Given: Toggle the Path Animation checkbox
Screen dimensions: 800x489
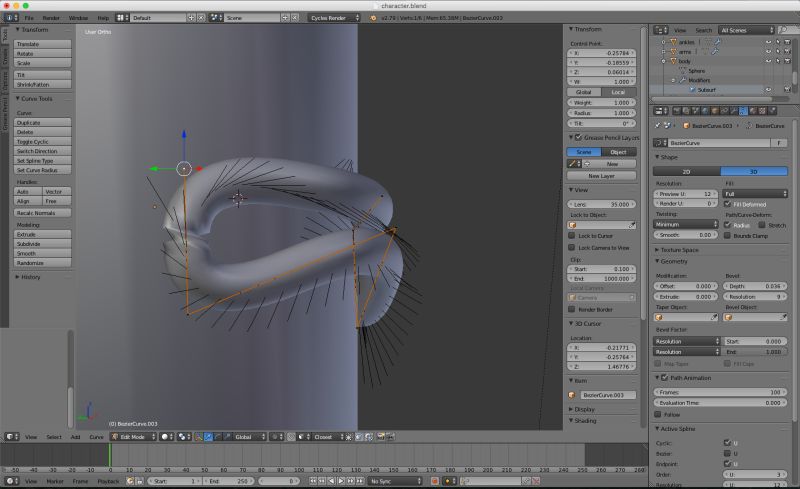Looking at the screenshot, I should (x=664, y=378).
